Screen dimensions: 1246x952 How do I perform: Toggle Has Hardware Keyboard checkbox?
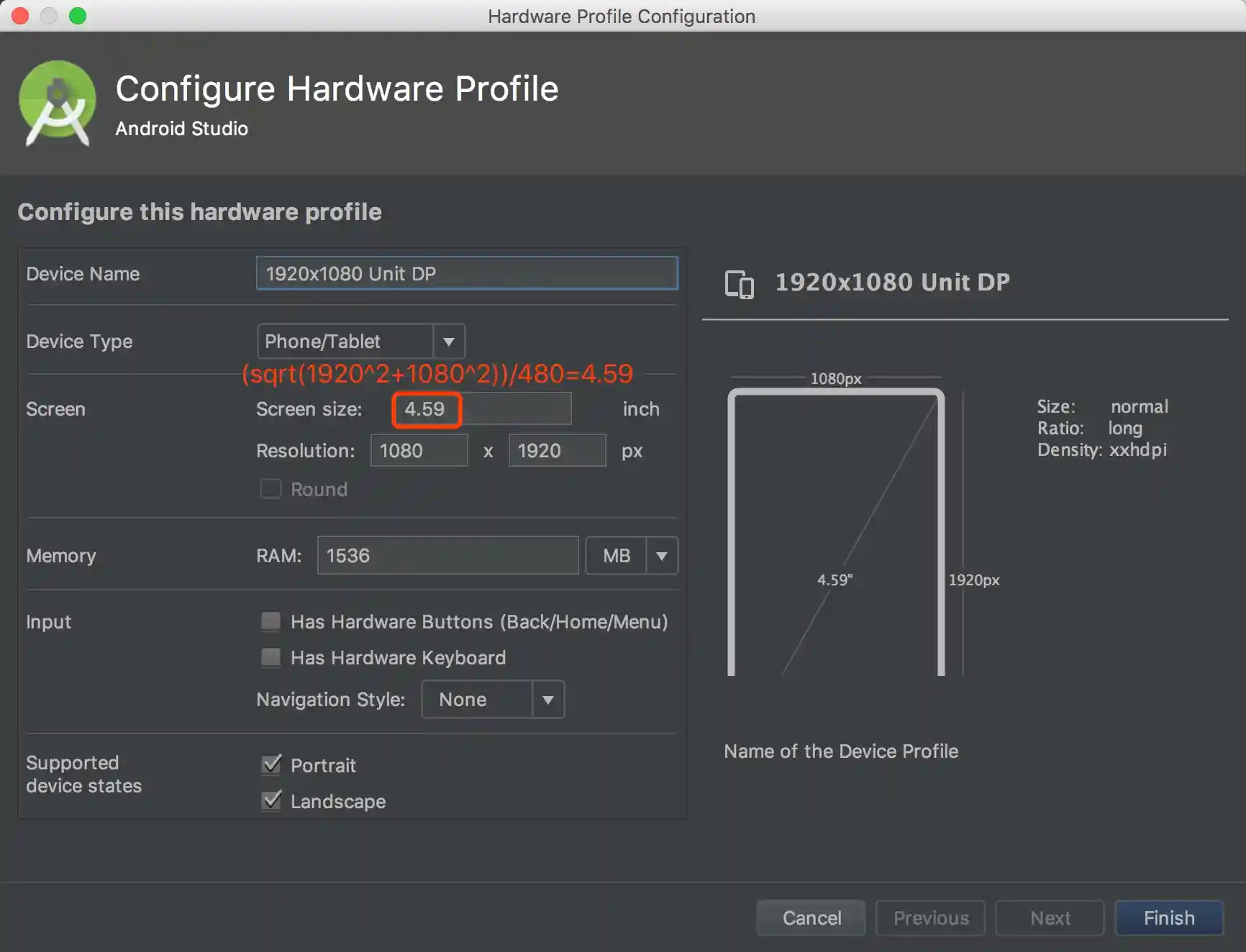(271, 658)
